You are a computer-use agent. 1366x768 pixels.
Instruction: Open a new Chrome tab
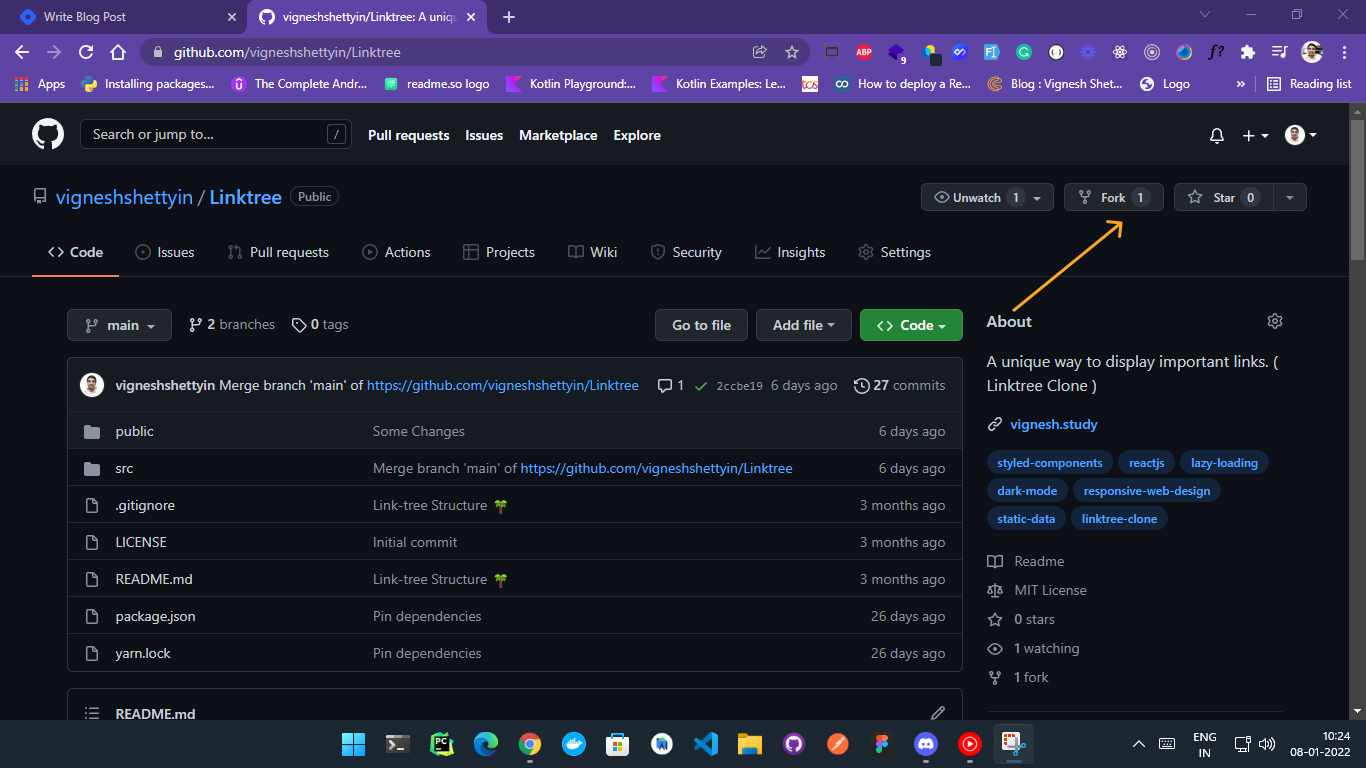coord(508,17)
